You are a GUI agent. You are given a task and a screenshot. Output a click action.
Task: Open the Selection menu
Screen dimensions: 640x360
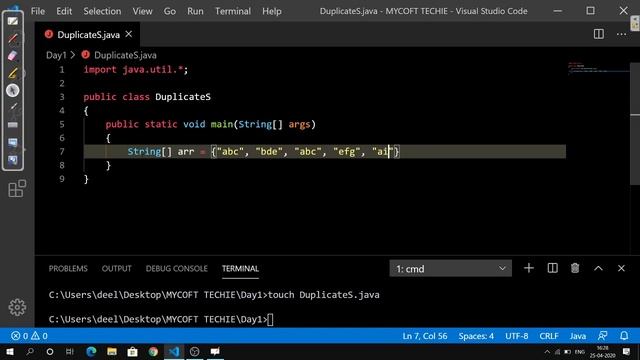click(102, 11)
